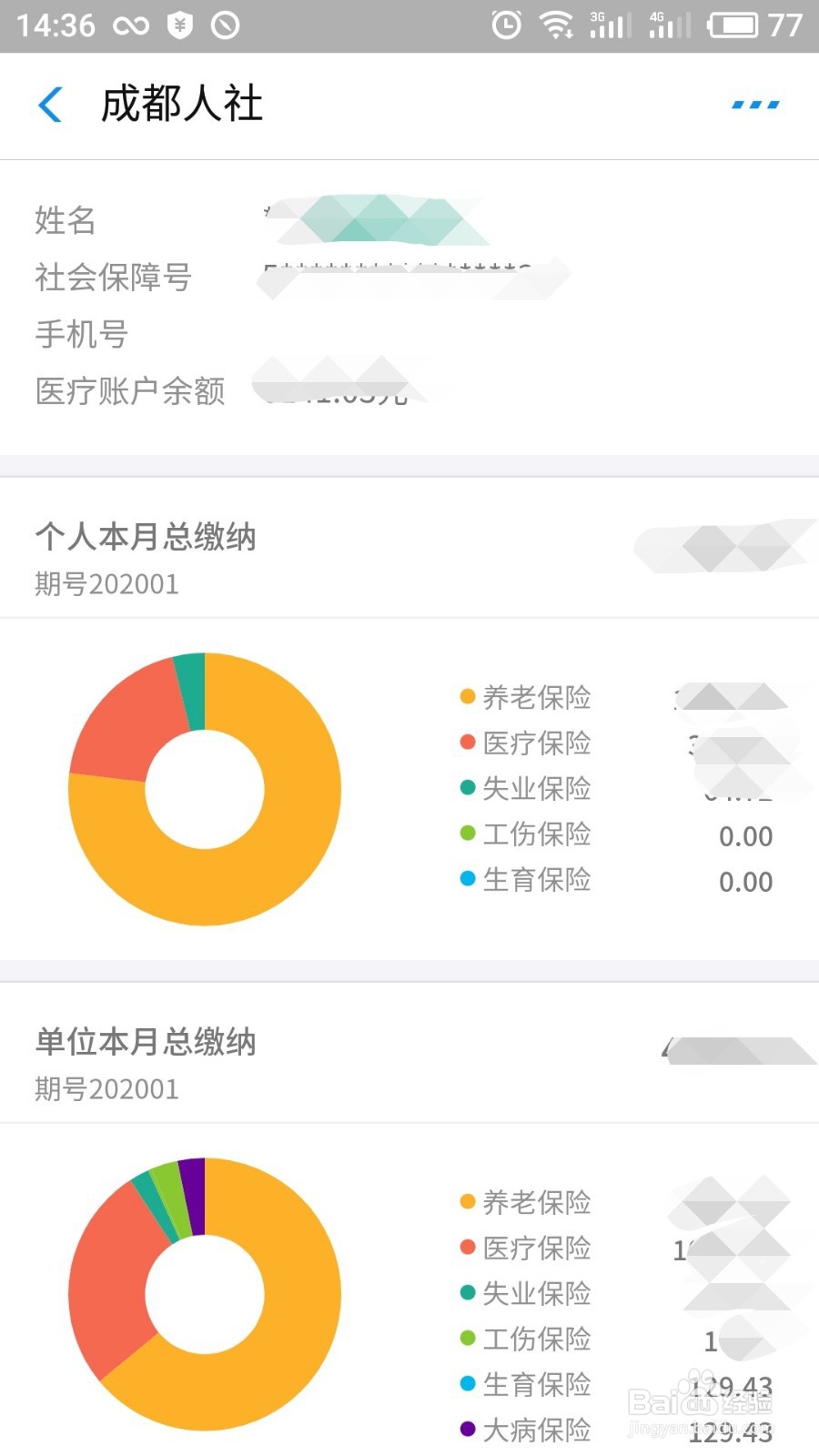Image resolution: width=819 pixels, height=1456 pixels.
Task: Tap the personal contribution donut chart
Action: [205, 789]
